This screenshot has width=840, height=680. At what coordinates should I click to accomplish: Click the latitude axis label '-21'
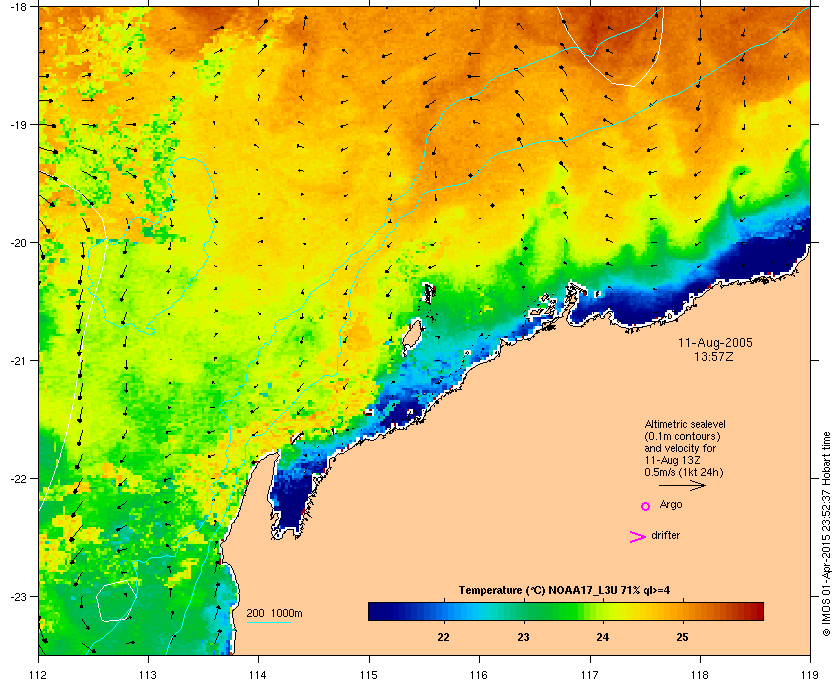click(x=17, y=360)
